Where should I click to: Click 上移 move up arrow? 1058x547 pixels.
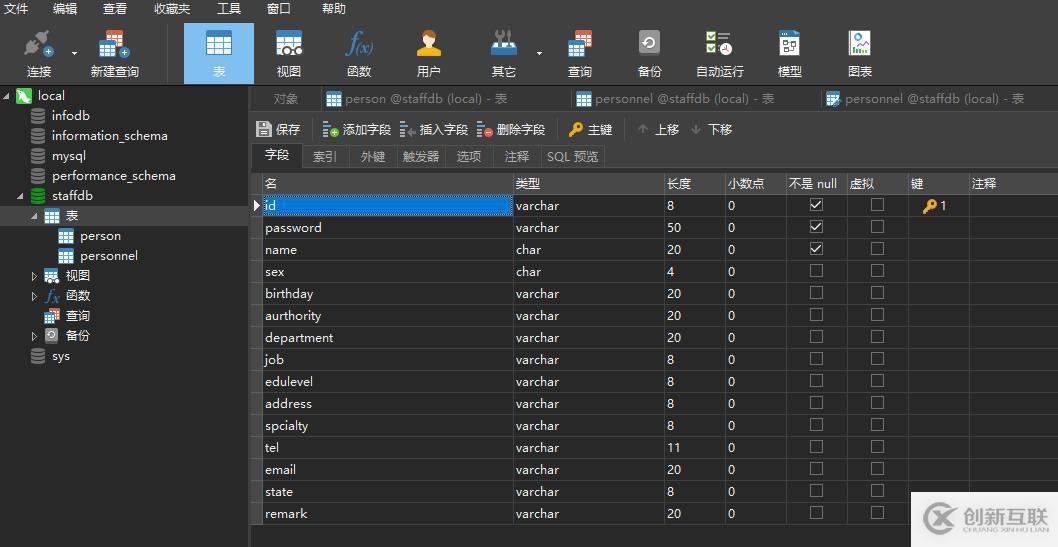point(659,129)
